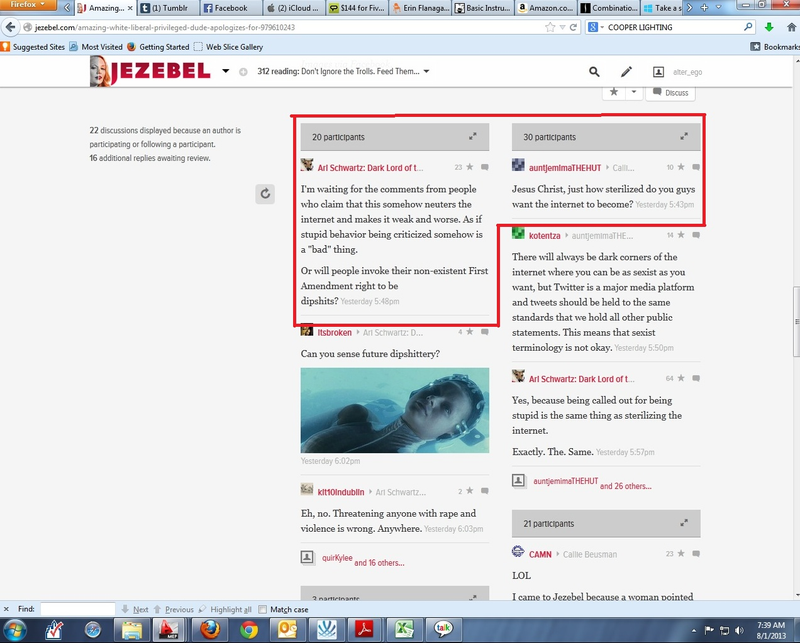Image resolution: width=800 pixels, height=643 pixels.
Task: Click the volume icon in system tray
Action: pyautogui.click(x=739, y=630)
